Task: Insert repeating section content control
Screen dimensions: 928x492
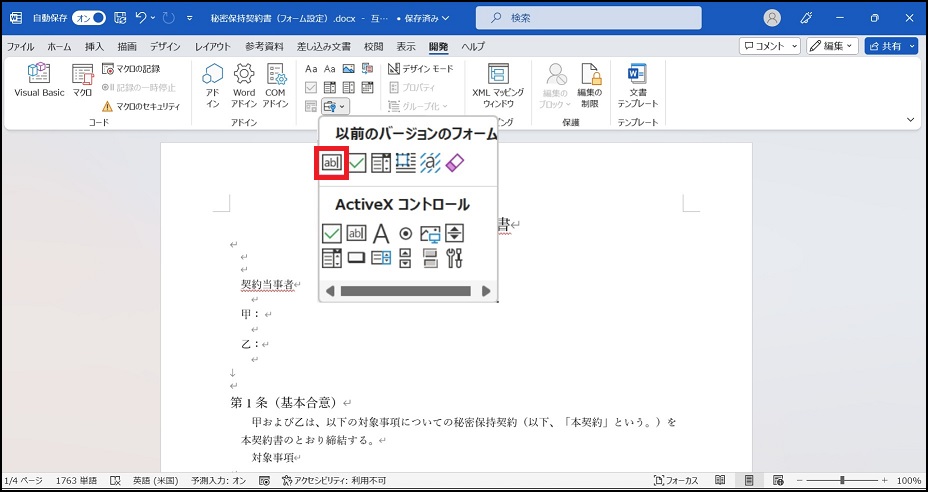Action: (311, 106)
